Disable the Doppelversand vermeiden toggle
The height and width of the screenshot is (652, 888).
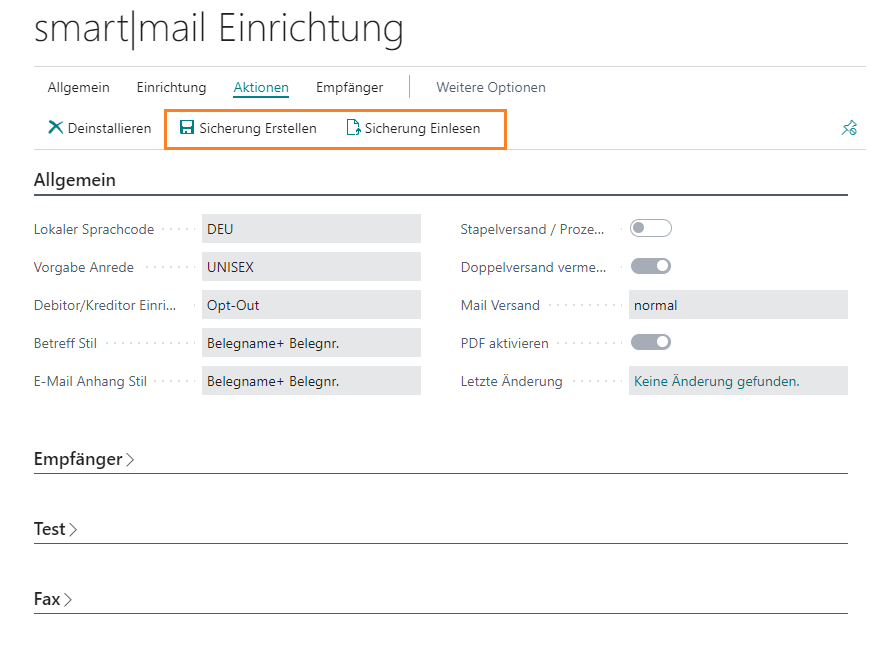[650, 267]
